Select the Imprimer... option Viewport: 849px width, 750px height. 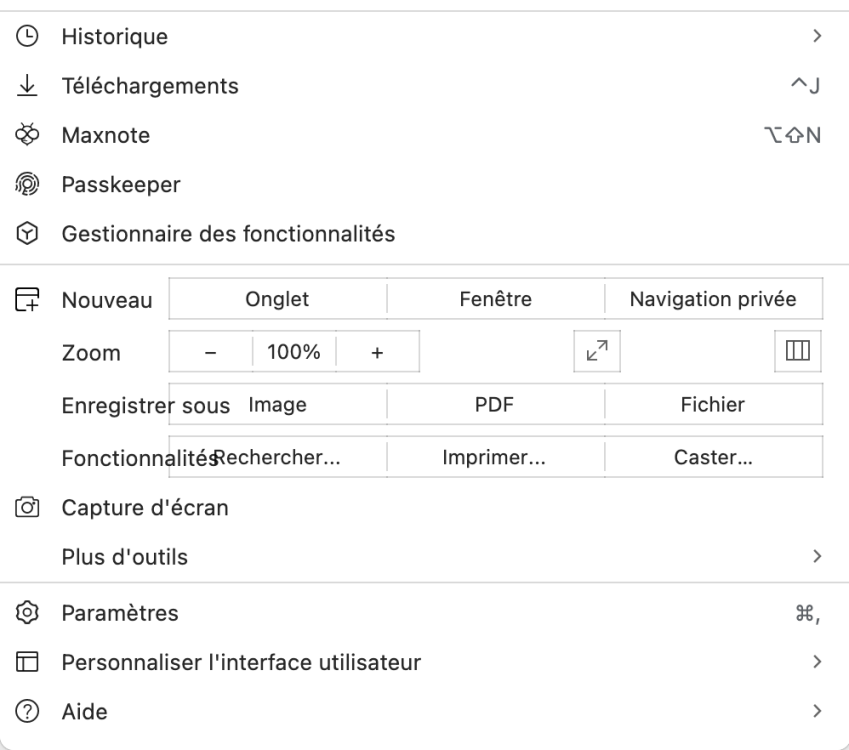495,458
